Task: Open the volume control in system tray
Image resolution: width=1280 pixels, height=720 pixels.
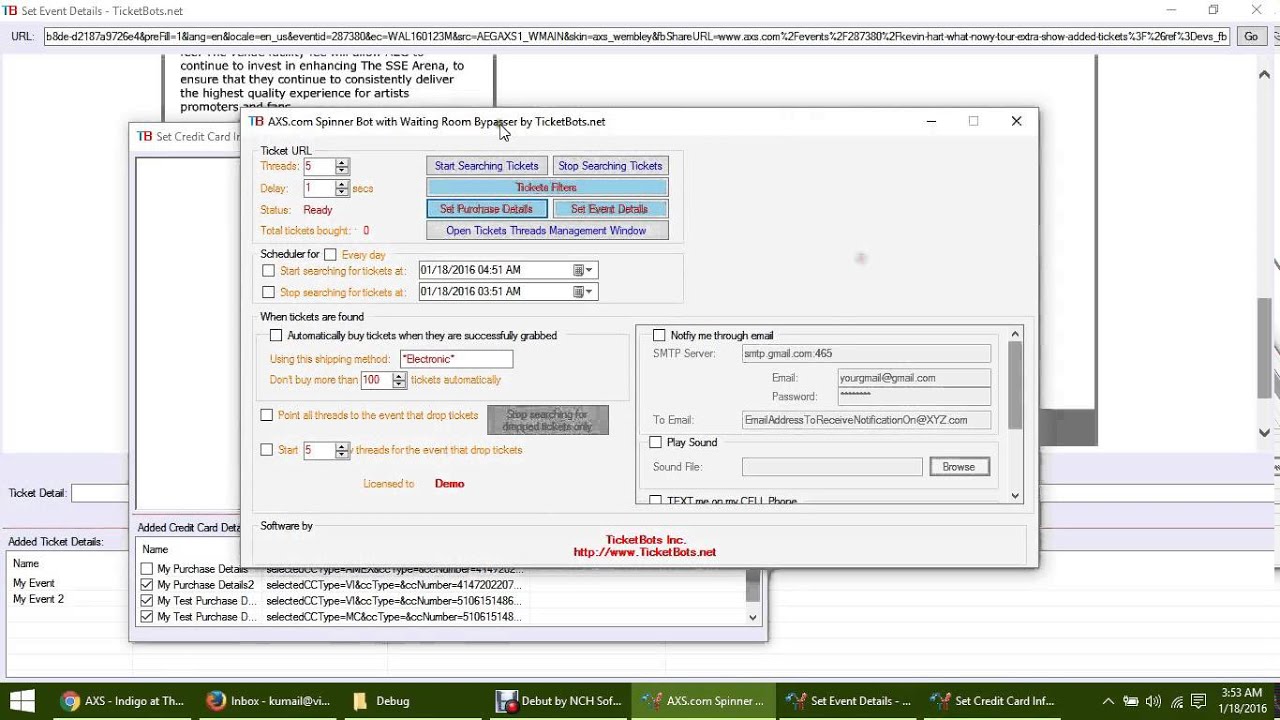Action: pos(1153,701)
